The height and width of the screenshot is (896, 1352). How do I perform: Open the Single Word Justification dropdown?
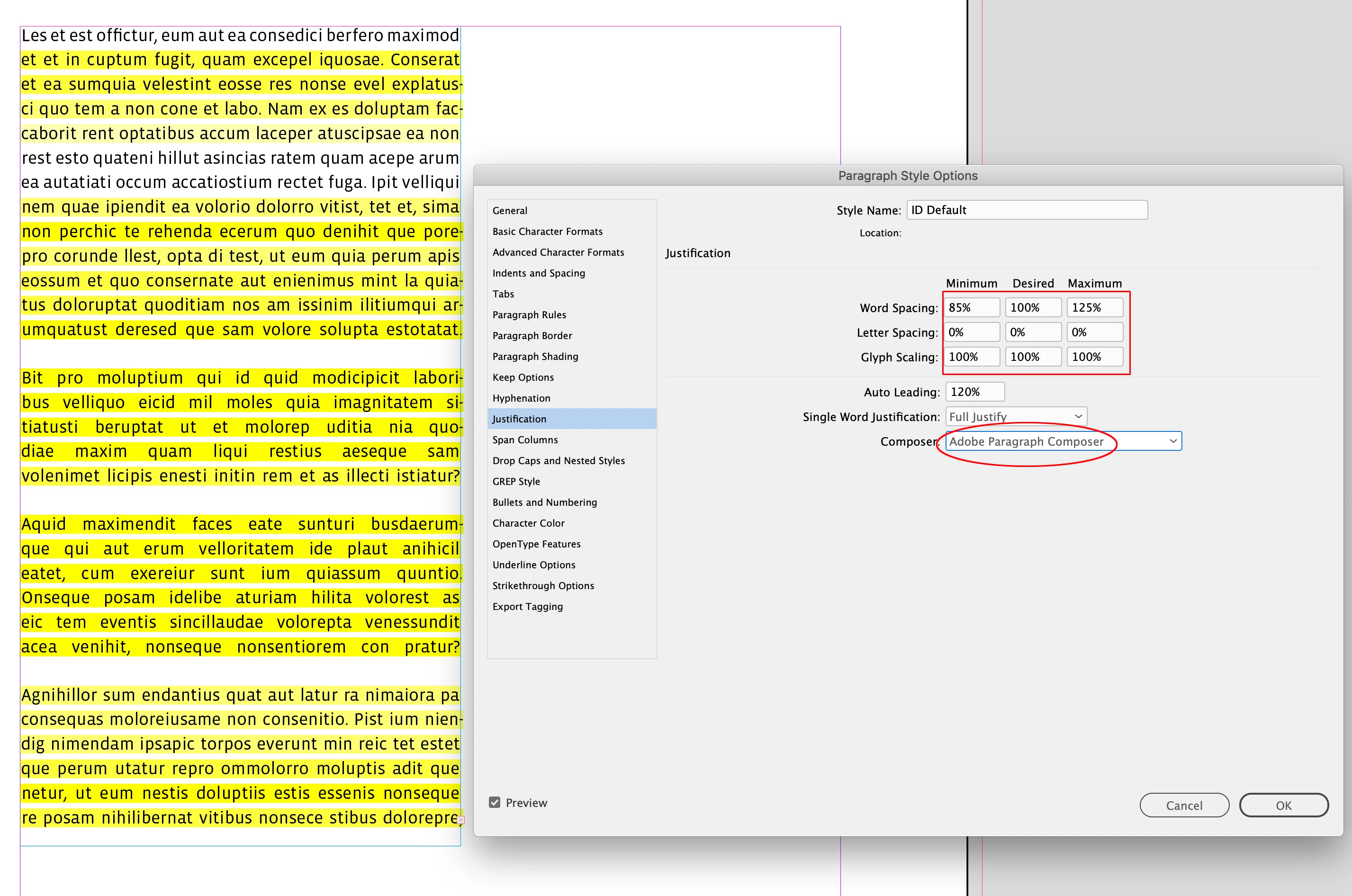[1016, 417]
